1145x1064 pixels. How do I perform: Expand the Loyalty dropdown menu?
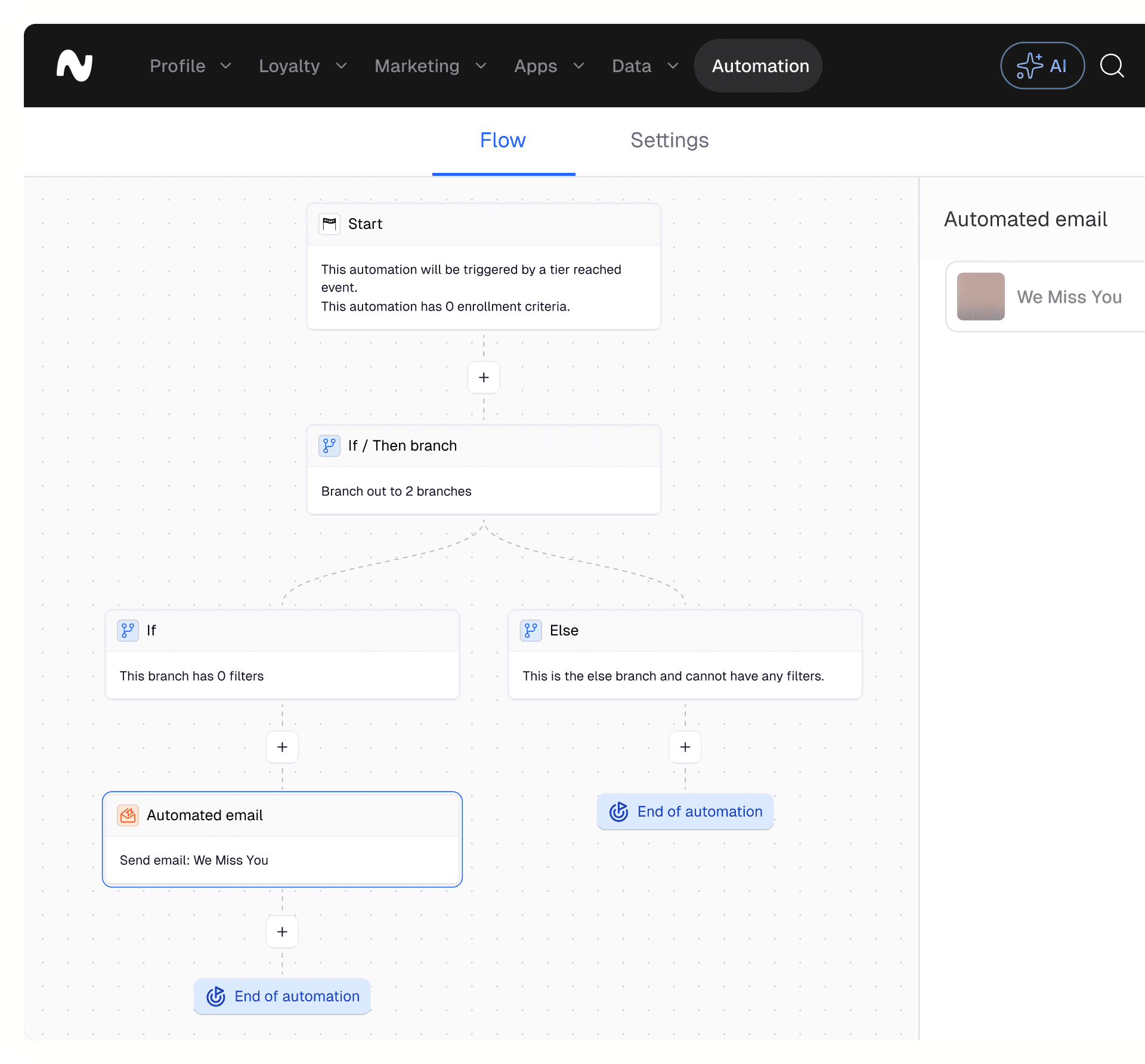pyautogui.click(x=302, y=66)
